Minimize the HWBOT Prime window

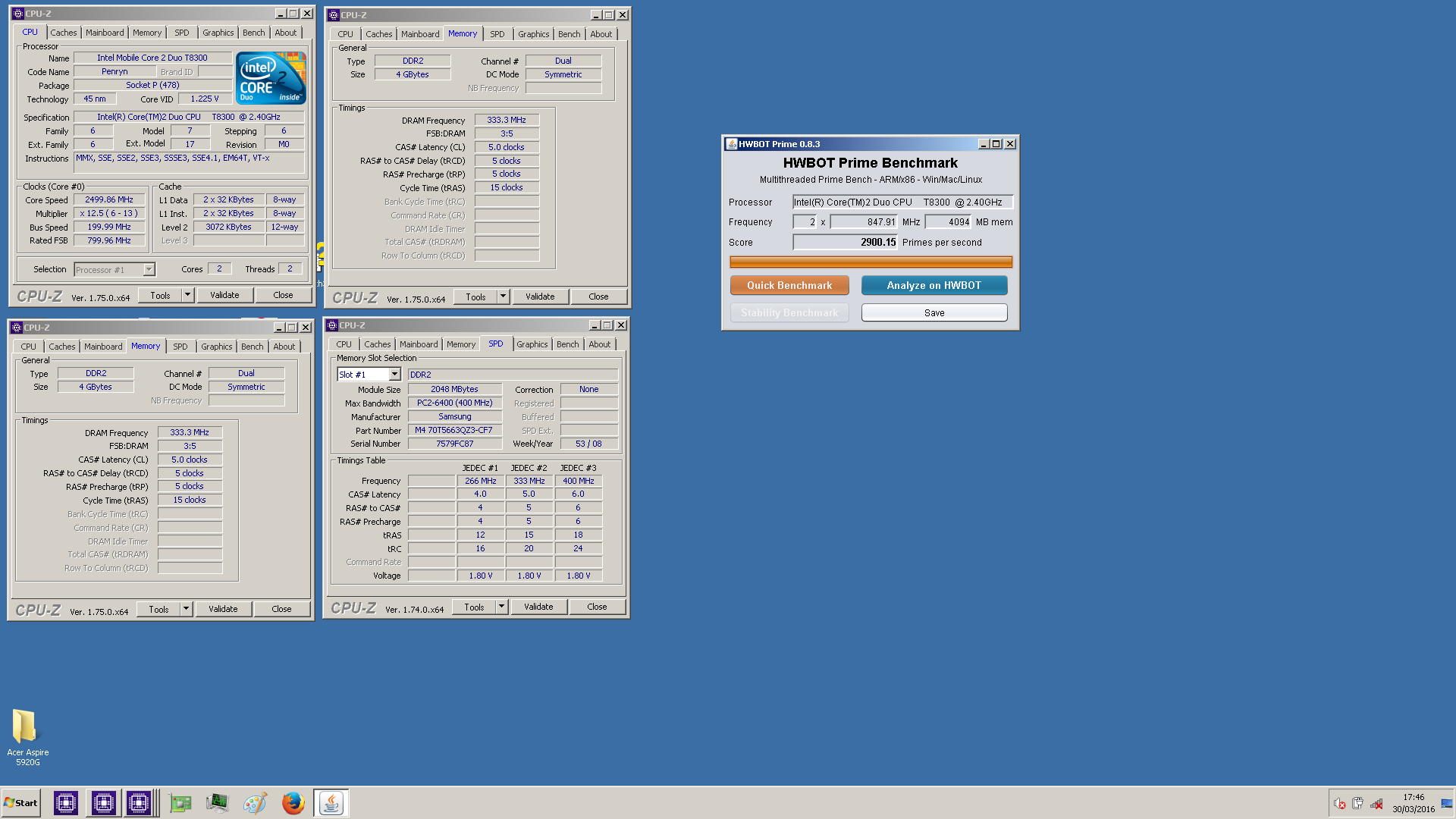click(x=984, y=144)
